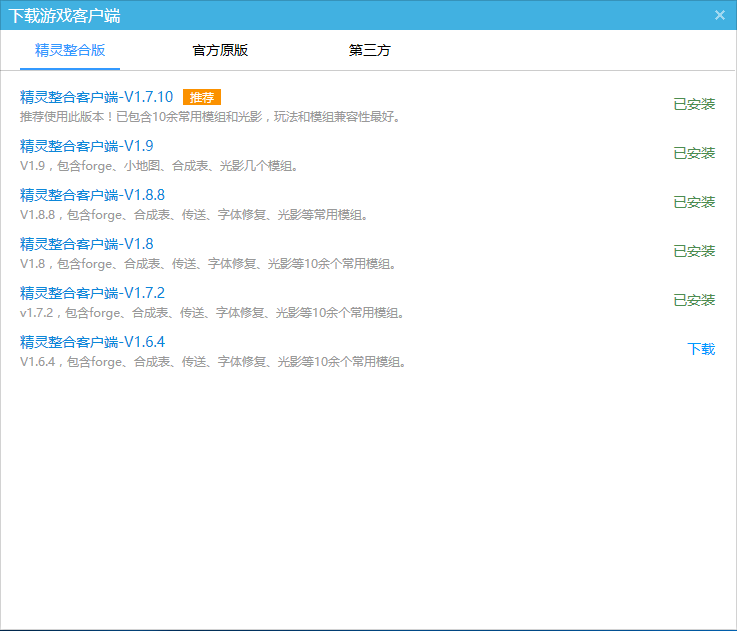
Task: Click the orange 推荐 badge
Action: coord(202,97)
